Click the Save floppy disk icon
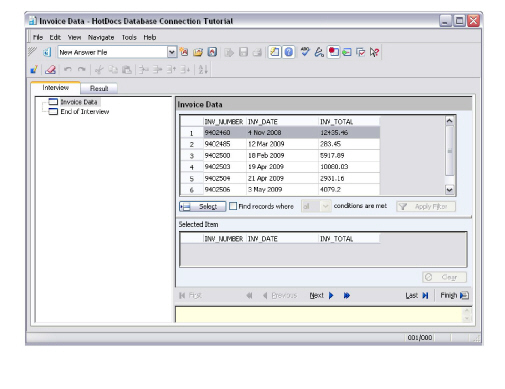Viewport: 505px width, 389px height. (x=243, y=52)
